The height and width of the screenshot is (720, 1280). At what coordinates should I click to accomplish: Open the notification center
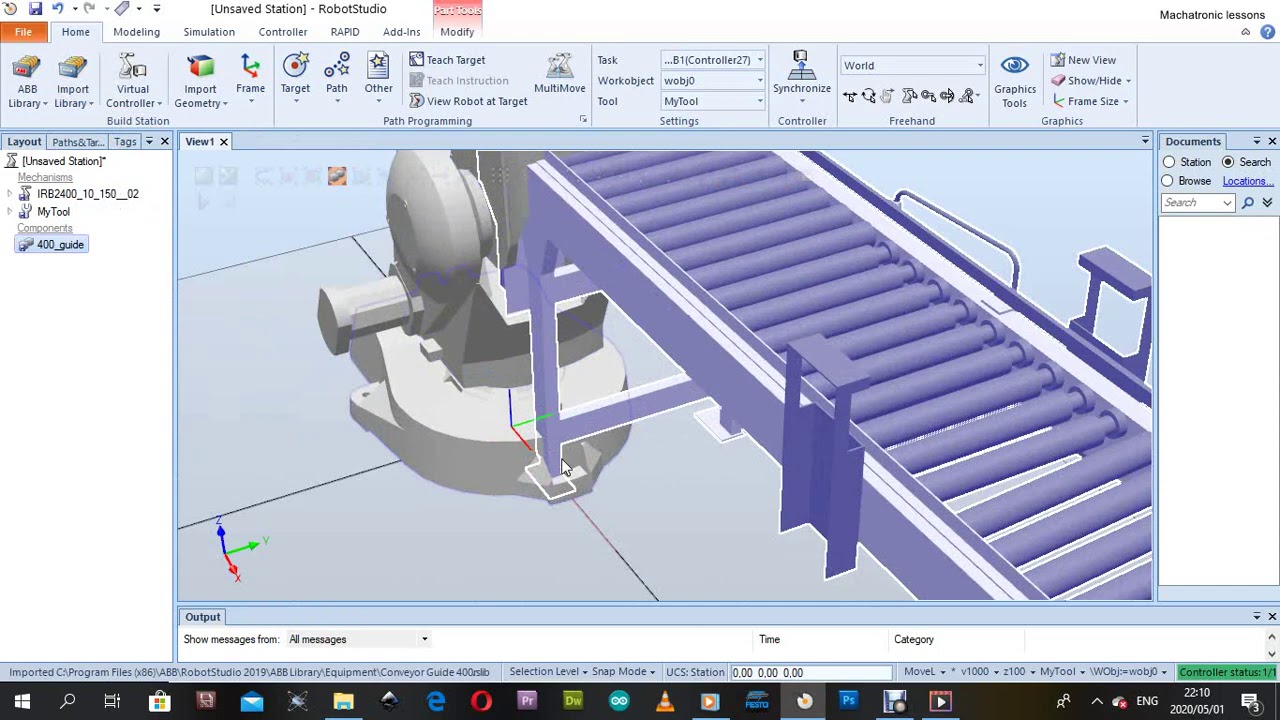click(x=1250, y=701)
